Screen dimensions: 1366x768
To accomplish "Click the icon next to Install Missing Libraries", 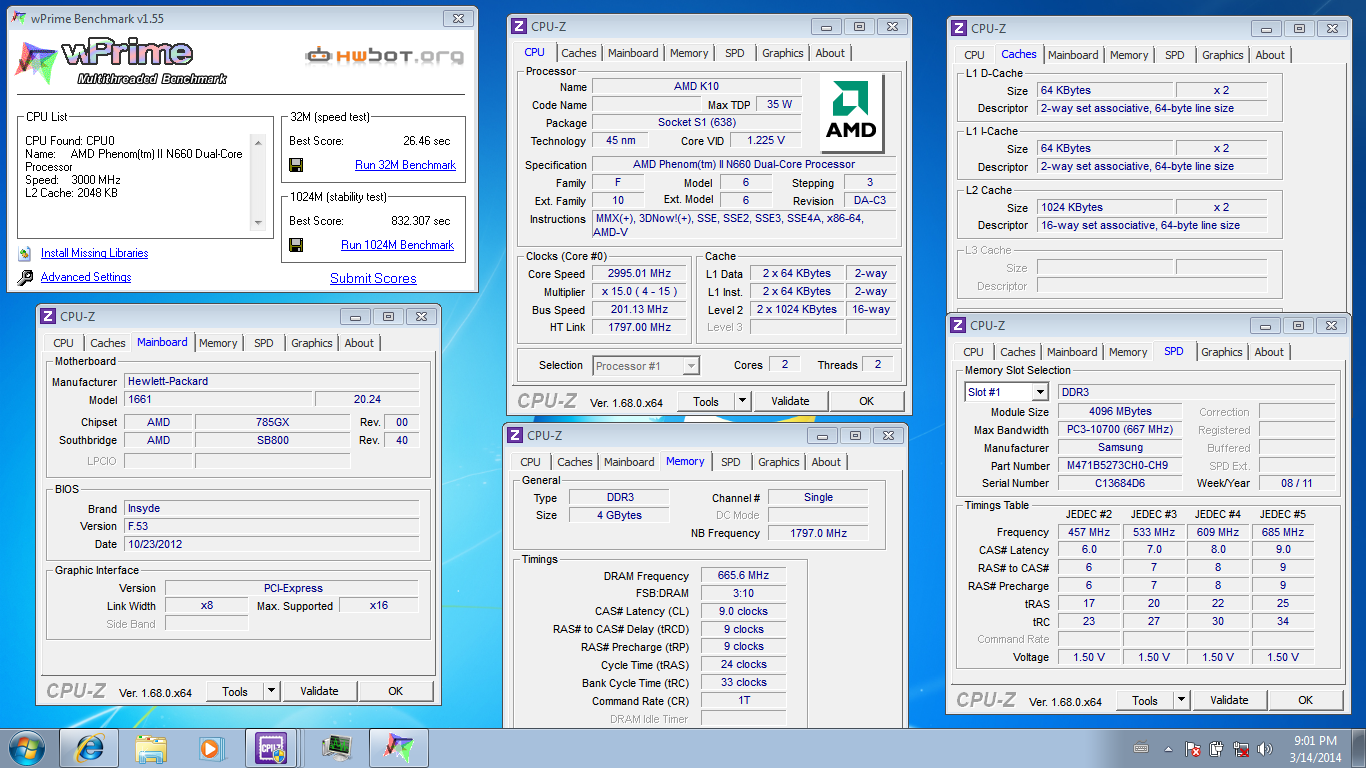I will pos(25,254).
